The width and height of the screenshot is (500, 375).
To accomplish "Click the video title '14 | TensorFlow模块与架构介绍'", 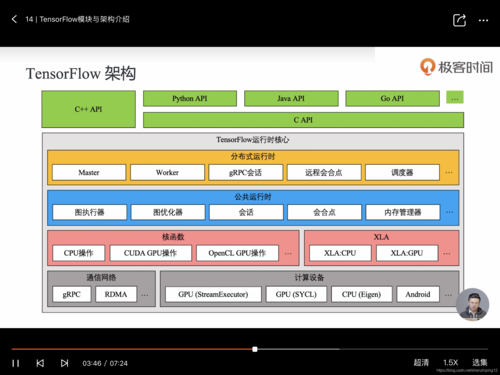I will pos(77,19).
